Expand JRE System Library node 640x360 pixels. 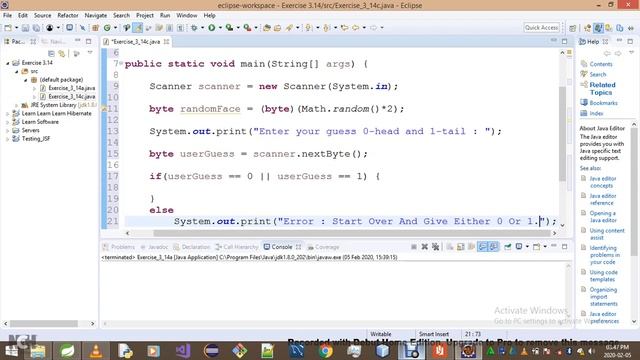click(x=17, y=105)
